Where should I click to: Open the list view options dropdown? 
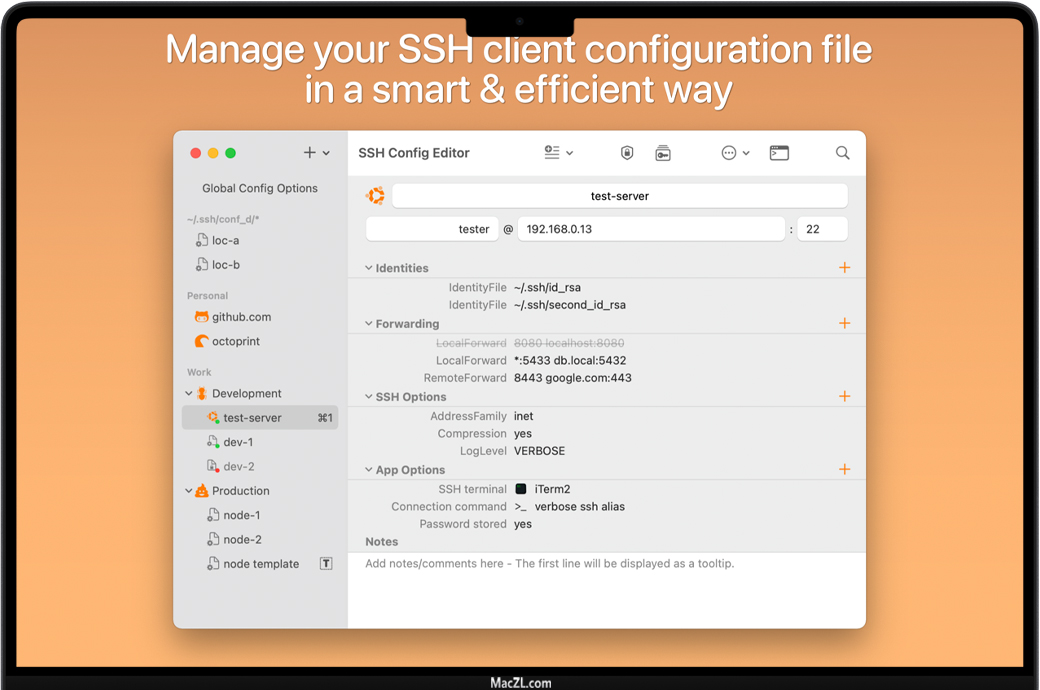pos(558,153)
